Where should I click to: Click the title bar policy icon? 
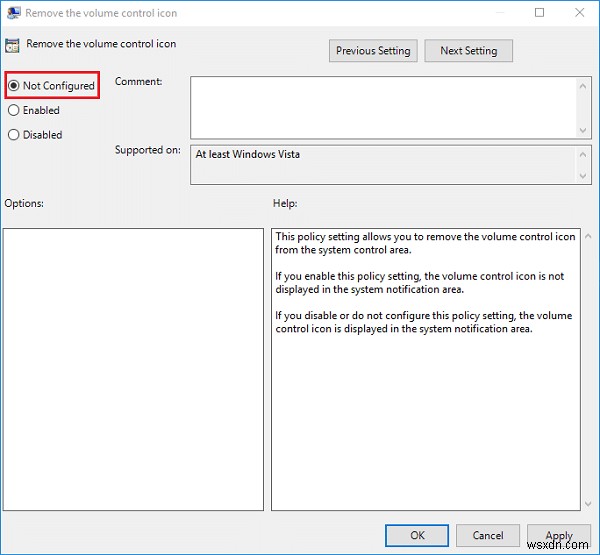point(13,13)
